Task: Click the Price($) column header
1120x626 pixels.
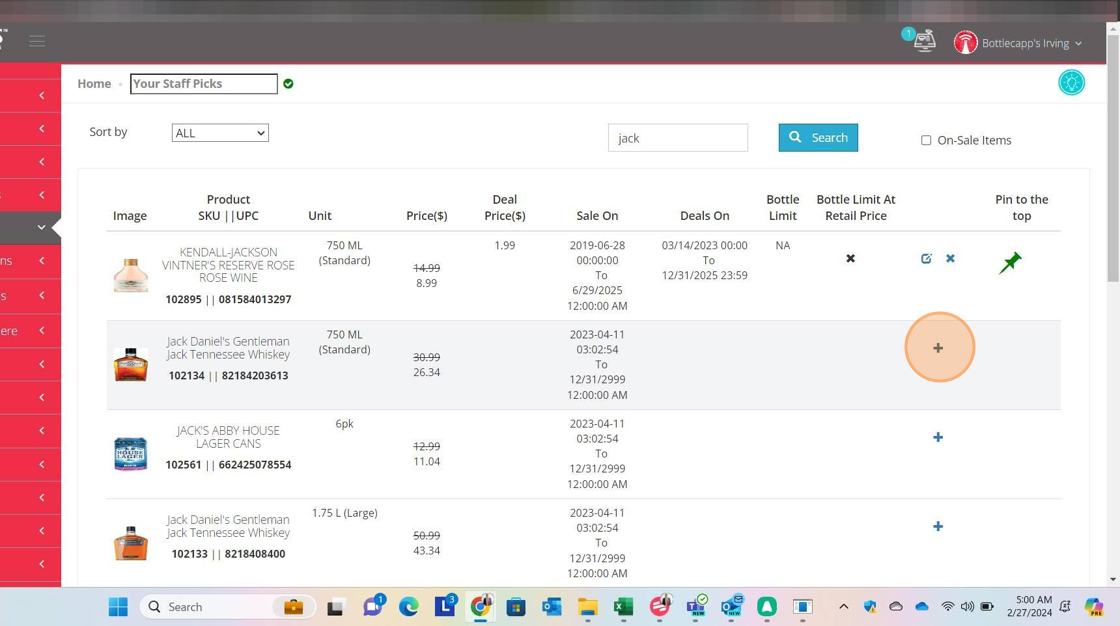Action: click(426, 216)
